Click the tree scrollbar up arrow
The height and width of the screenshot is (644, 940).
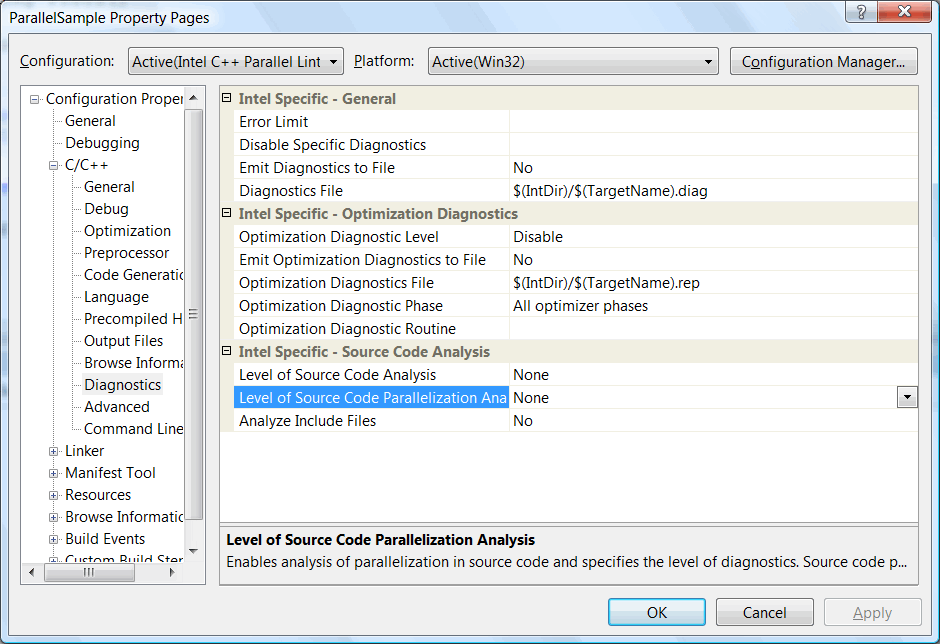tap(193, 98)
